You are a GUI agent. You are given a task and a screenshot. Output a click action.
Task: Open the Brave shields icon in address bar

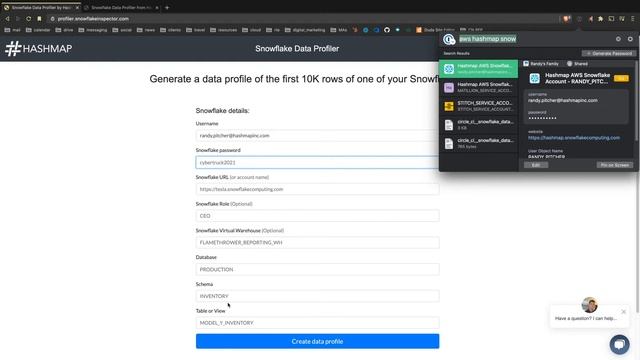(567, 19)
